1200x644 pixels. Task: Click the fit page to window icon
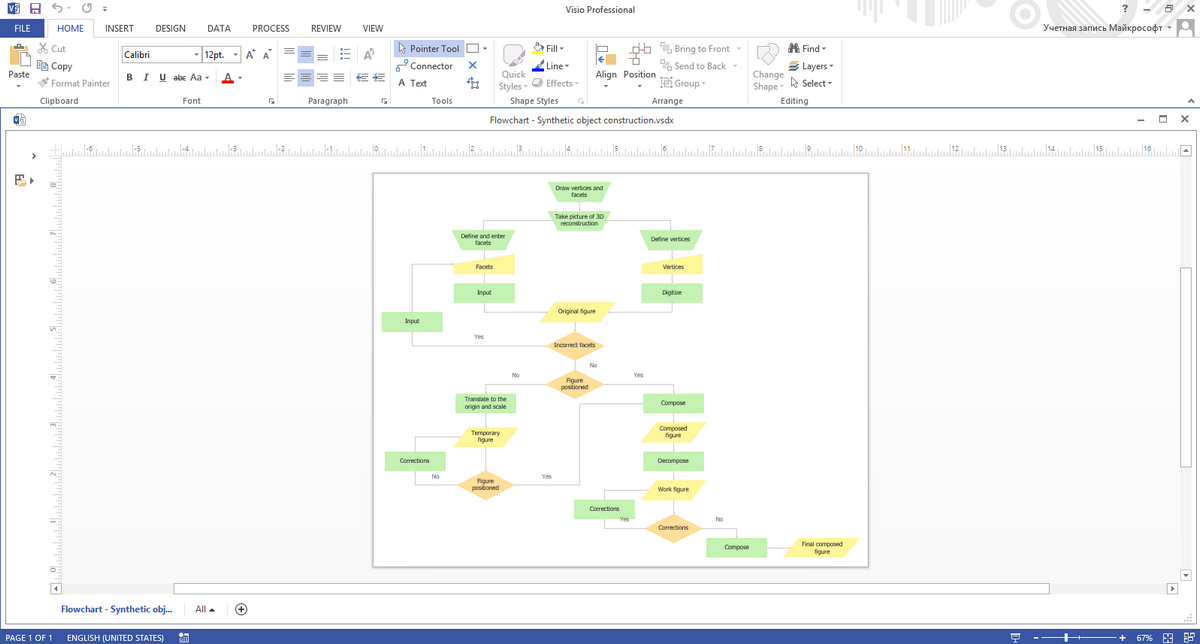[1167, 637]
